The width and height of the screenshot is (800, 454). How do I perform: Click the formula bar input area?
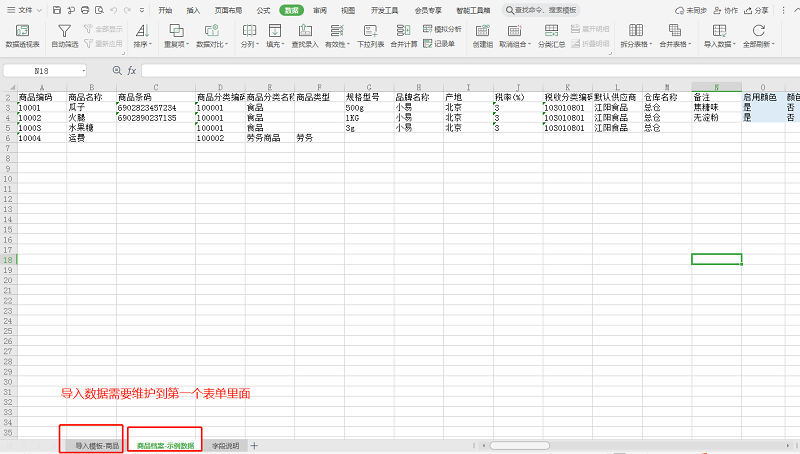(x=469, y=70)
